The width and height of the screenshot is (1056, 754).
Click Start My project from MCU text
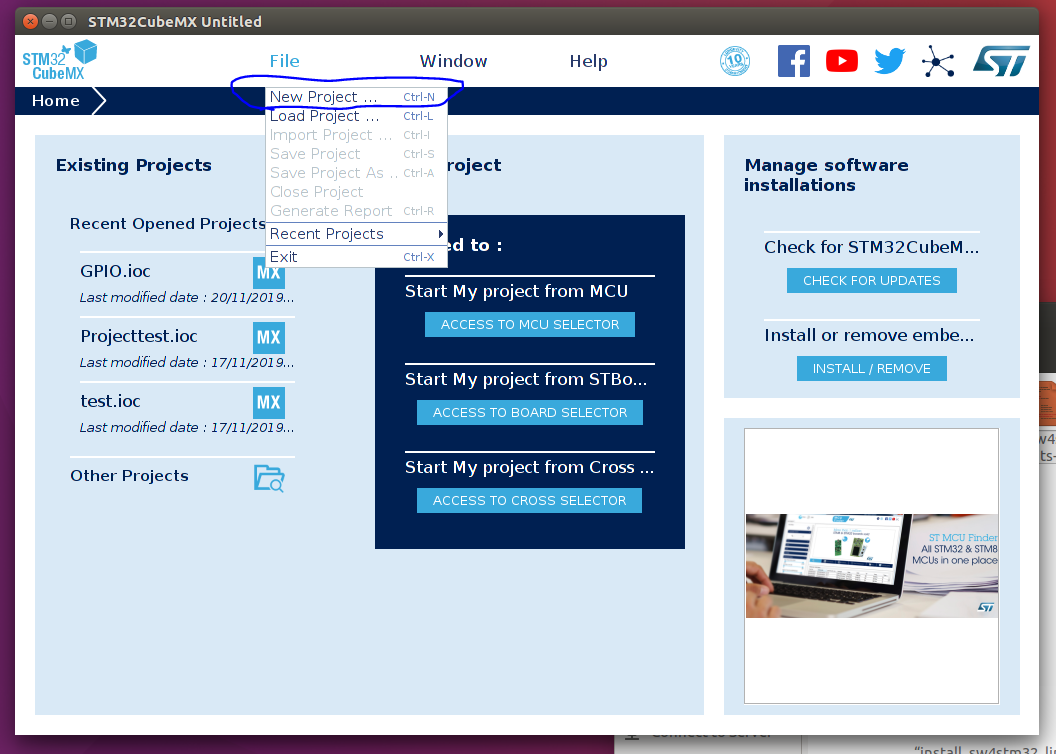pos(517,292)
